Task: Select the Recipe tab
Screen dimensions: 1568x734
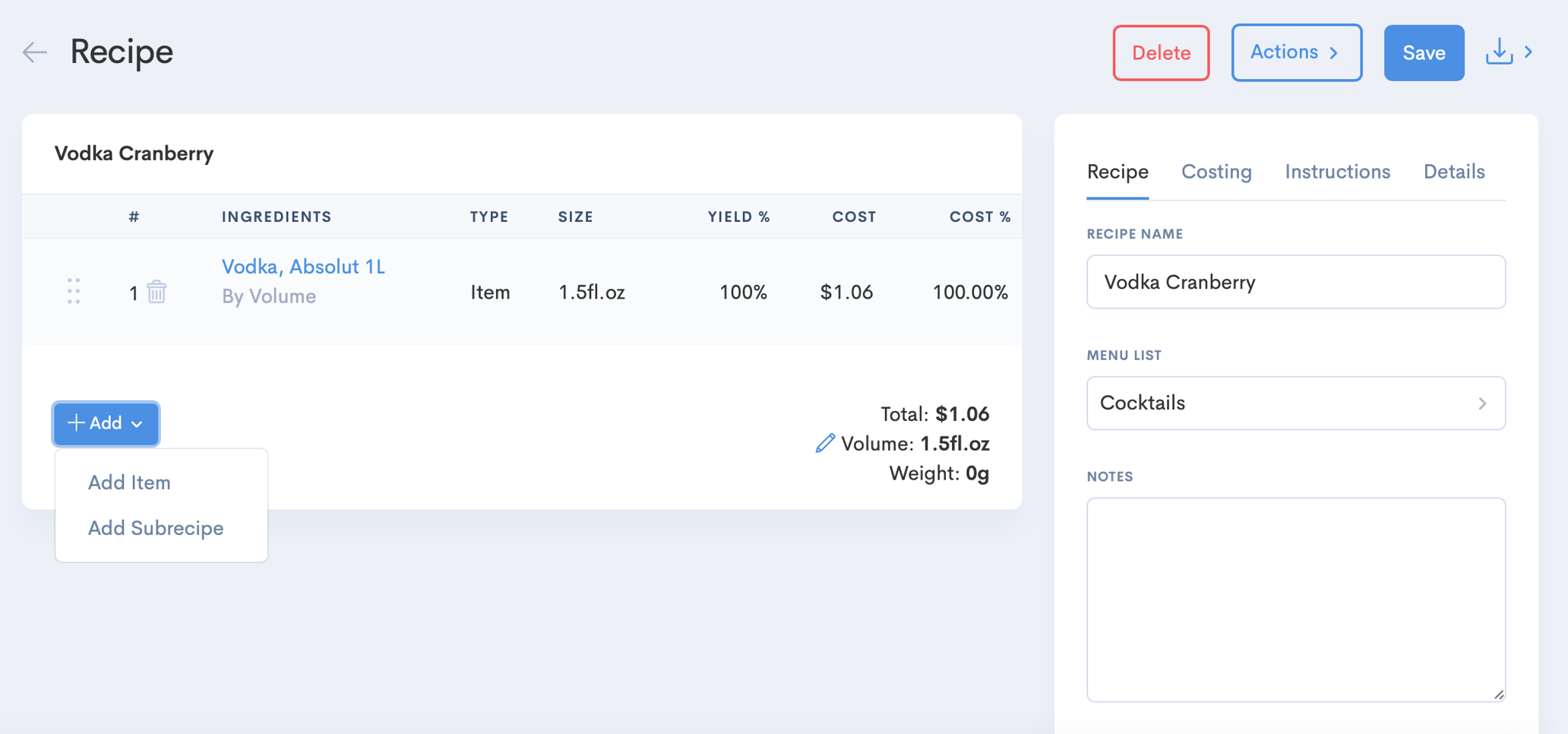Action: [1117, 172]
